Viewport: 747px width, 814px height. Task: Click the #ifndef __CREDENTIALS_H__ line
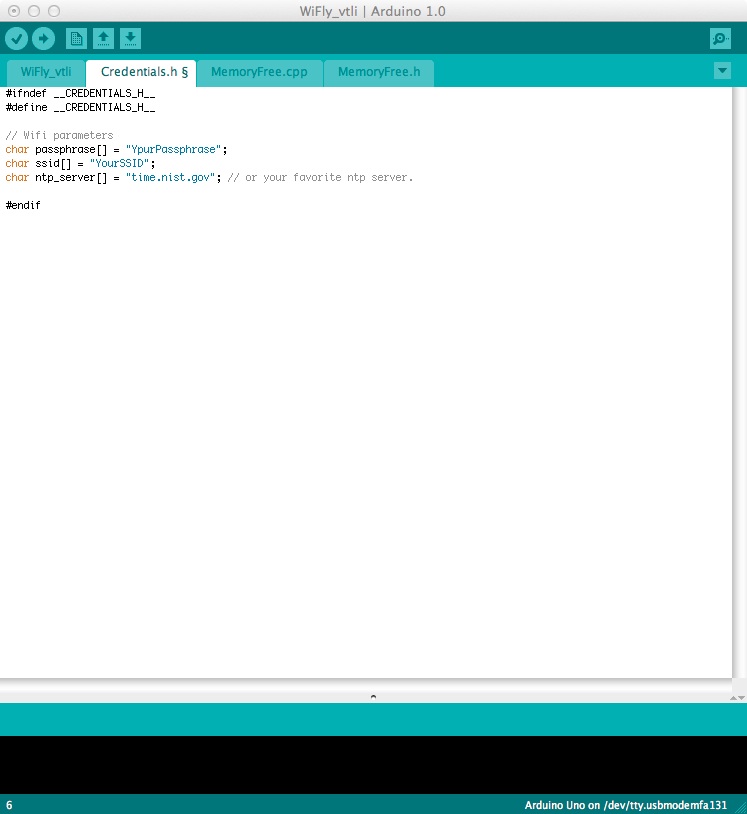pos(80,93)
